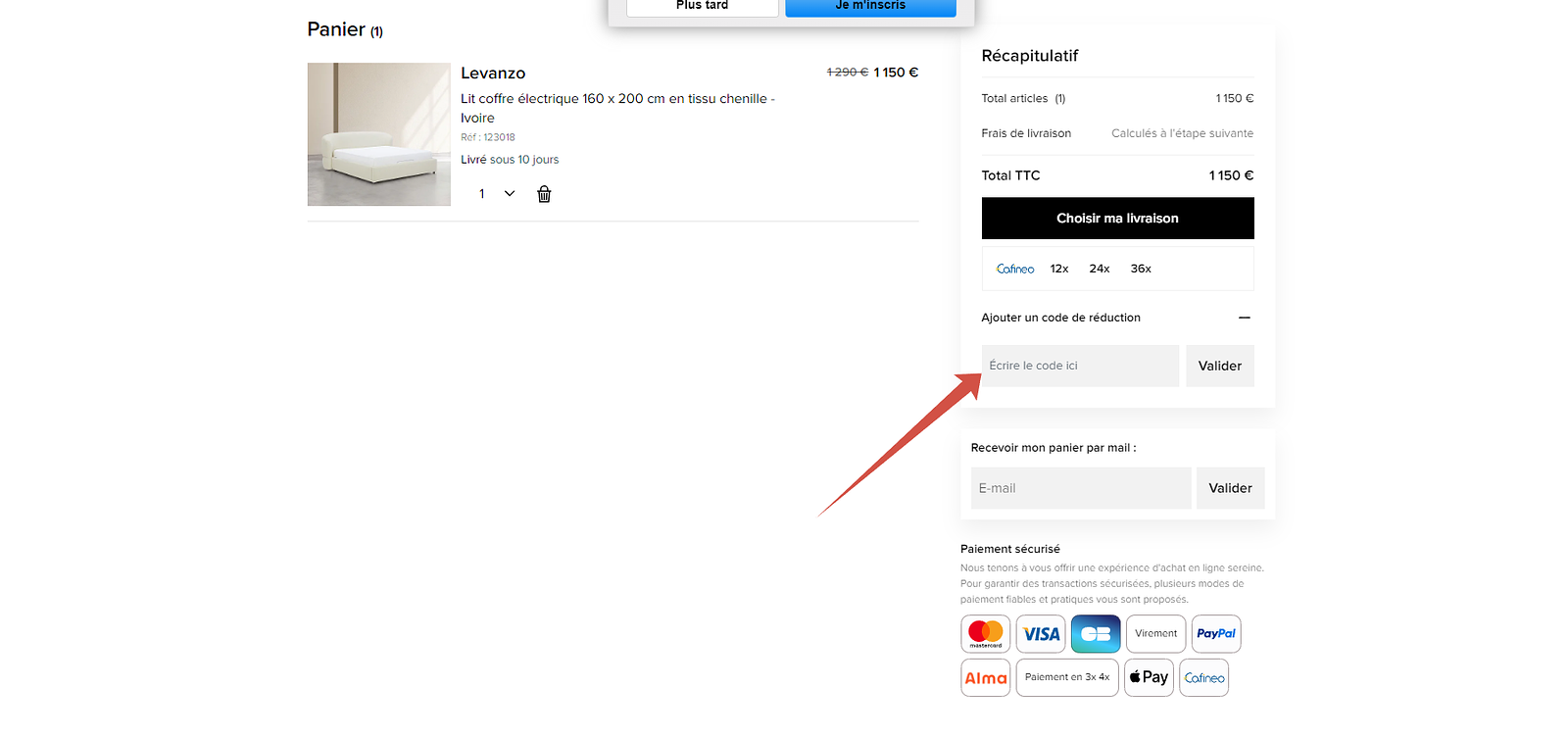Screen dimensions: 1568x737
Task: Click the Frais de livraison label
Action: click(1026, 133)
